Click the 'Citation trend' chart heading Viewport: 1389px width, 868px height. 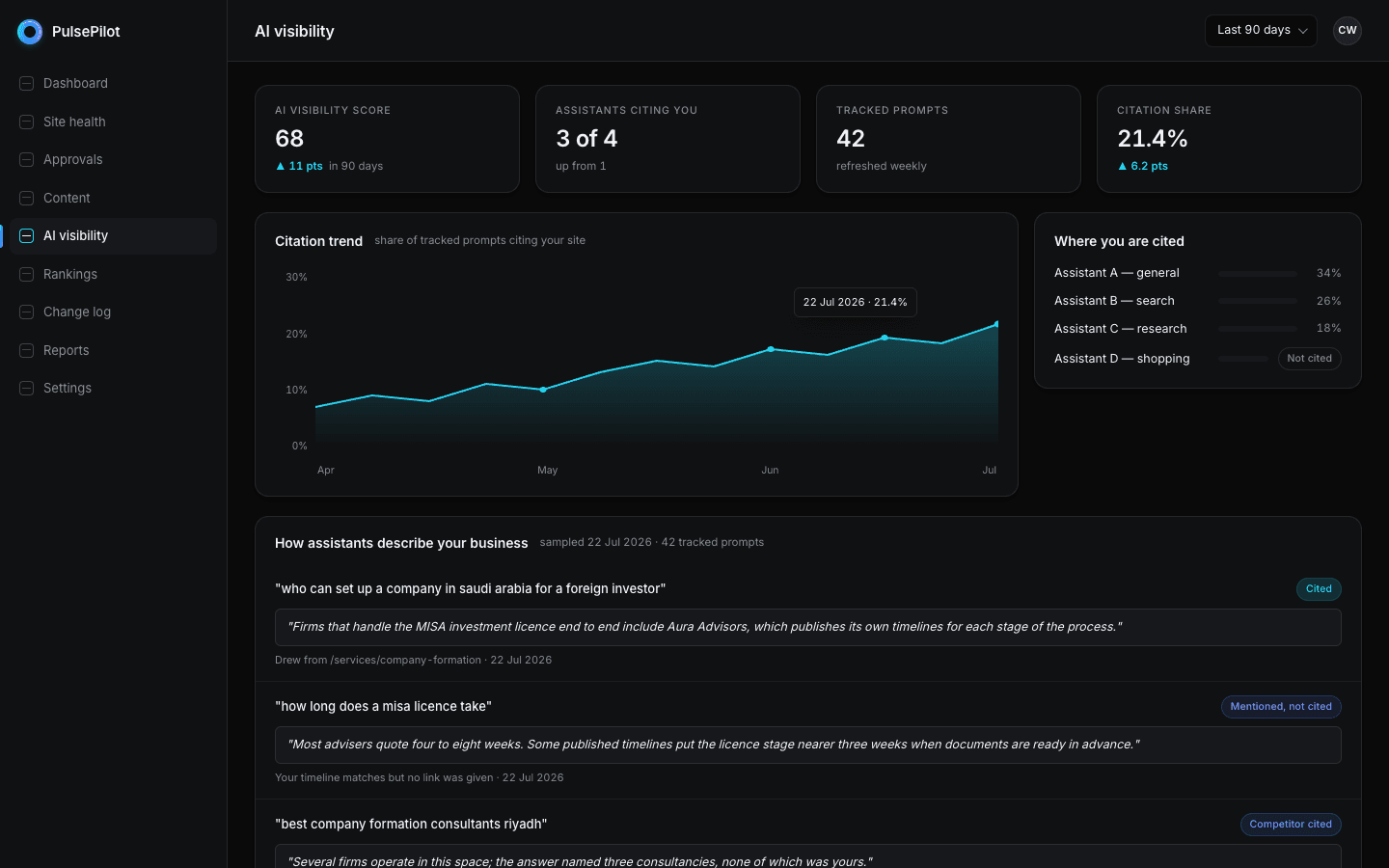(x=318, y=241)
